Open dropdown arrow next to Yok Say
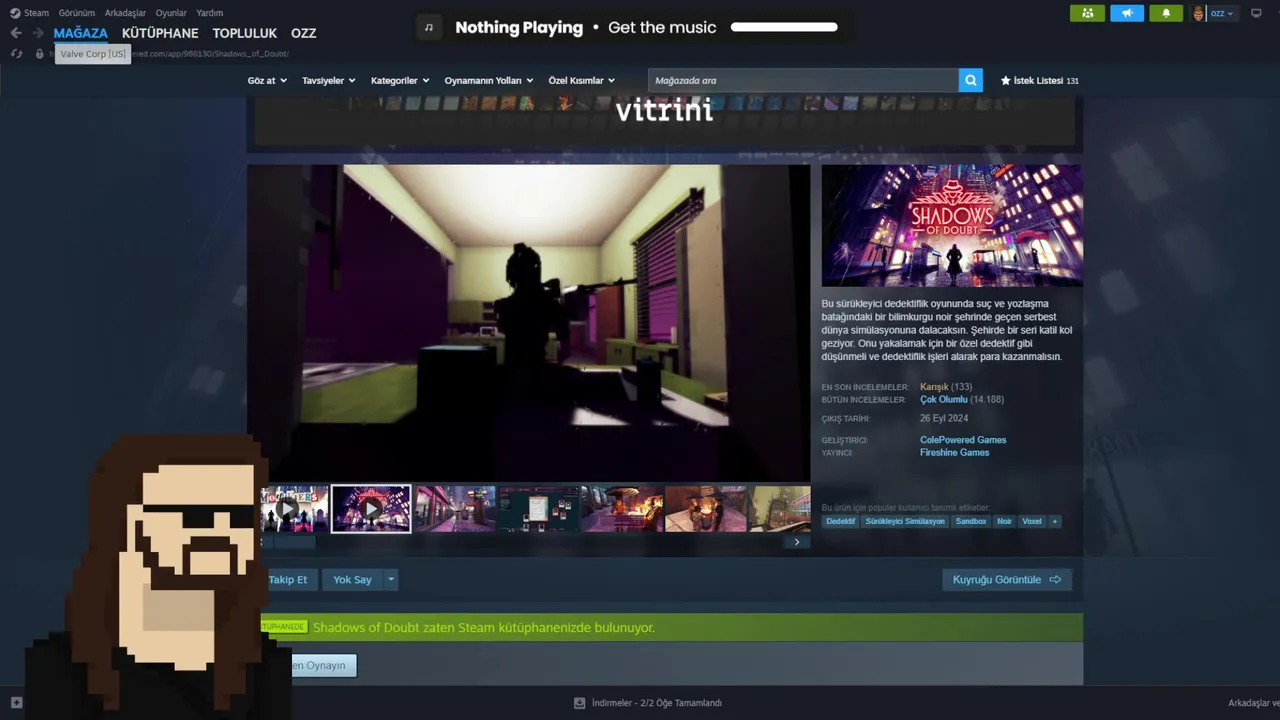1280x720 pixels. pos(391,579)
